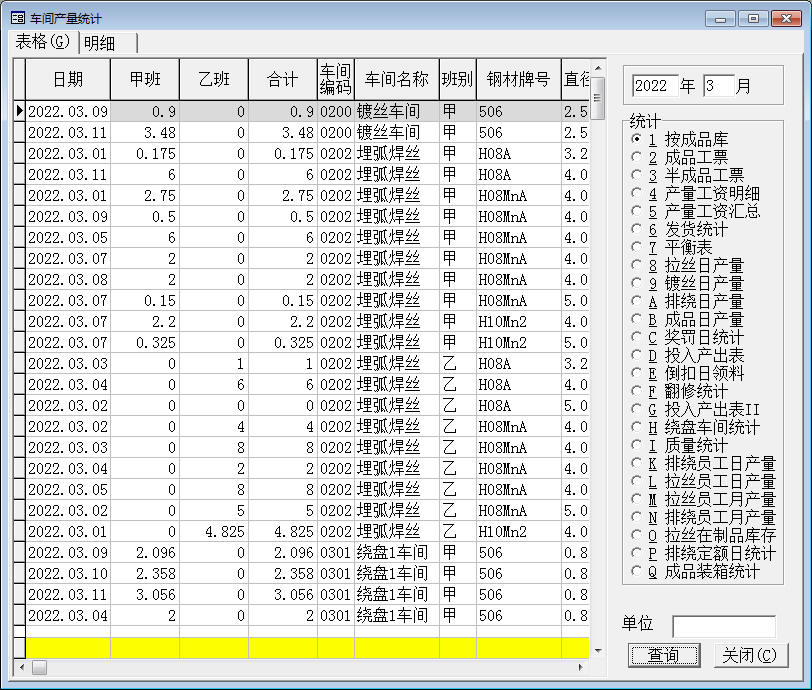Click the 关闭(C) button
The width and height of the screenshot is (812, 690).
click(750, 656)
